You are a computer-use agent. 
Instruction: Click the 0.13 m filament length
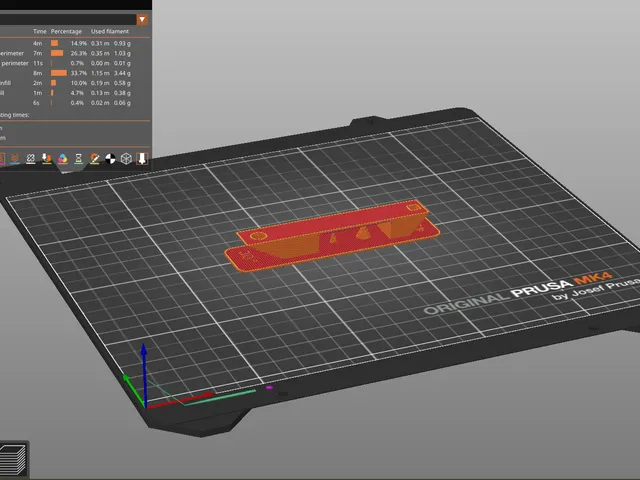[100, 93]
